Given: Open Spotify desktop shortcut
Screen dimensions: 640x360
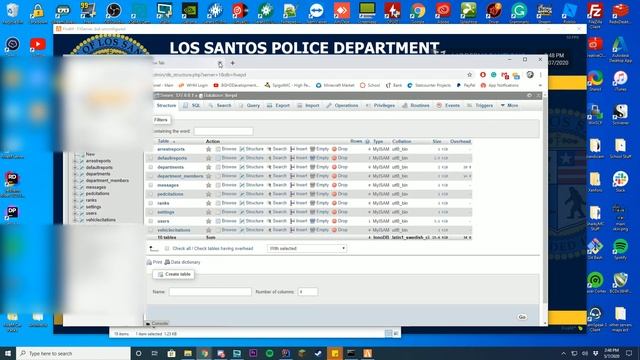Looking at the screenshot, I should point(620,248).
